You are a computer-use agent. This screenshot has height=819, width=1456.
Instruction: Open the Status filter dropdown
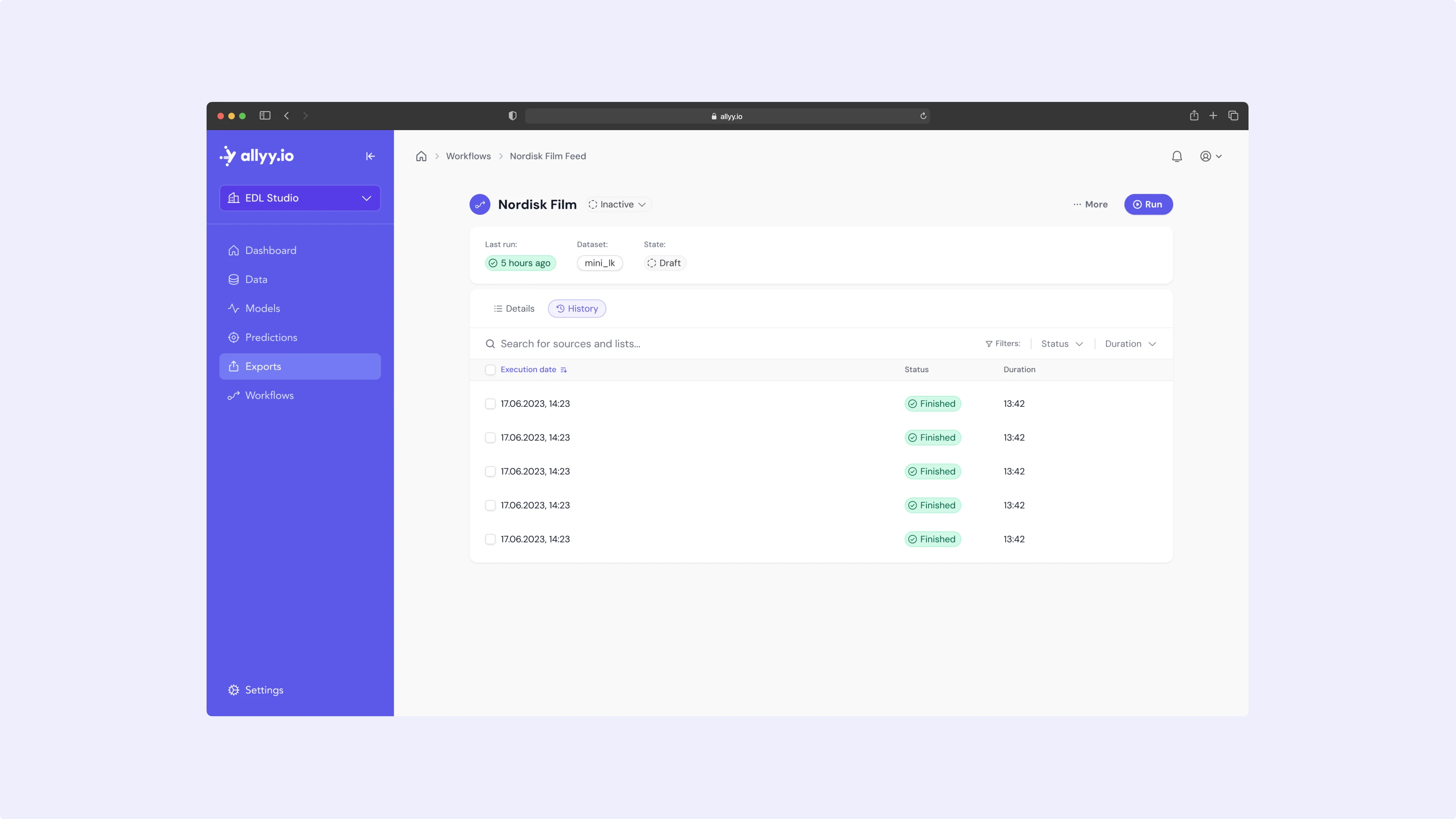click(x=1062, y=344)
